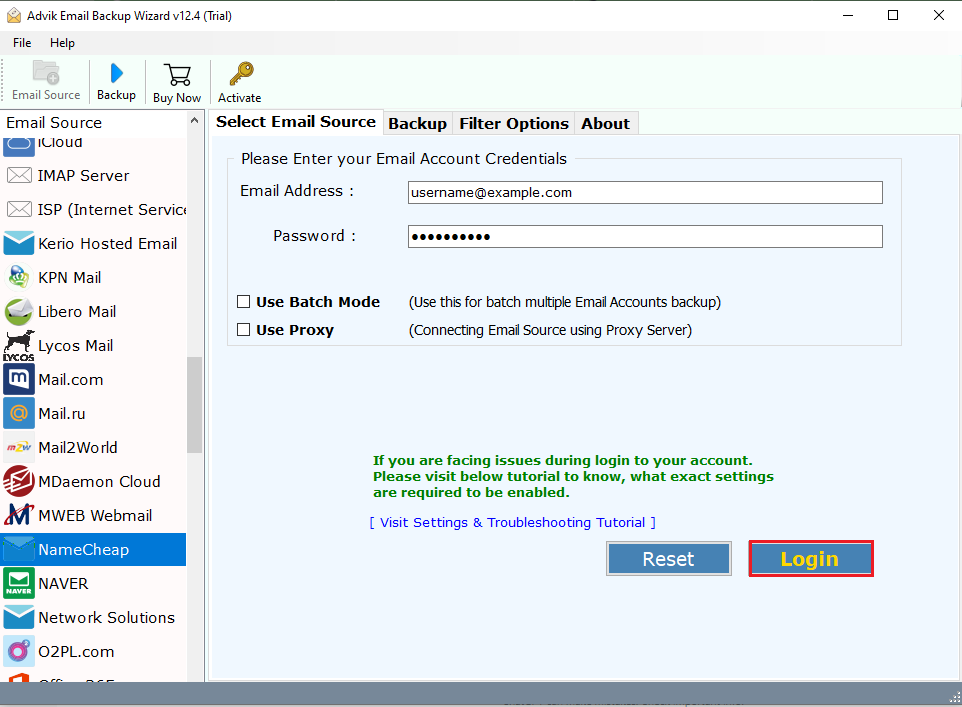Click the Libero Mail icon
This screenshot has height=707, width=962.
tap(19, 312)
